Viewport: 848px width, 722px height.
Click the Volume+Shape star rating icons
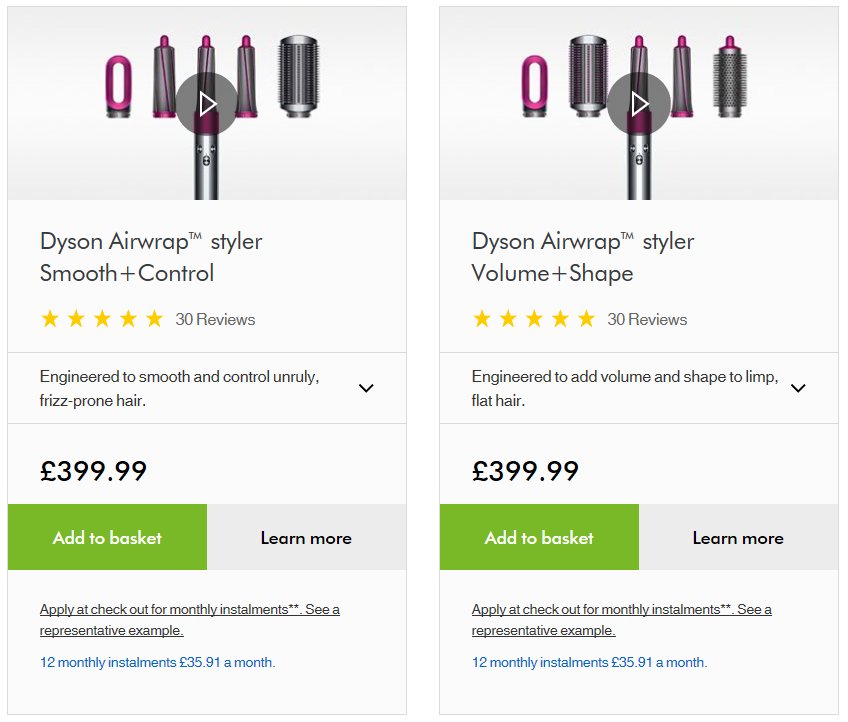pyautogui.click(x=533, y=320)
